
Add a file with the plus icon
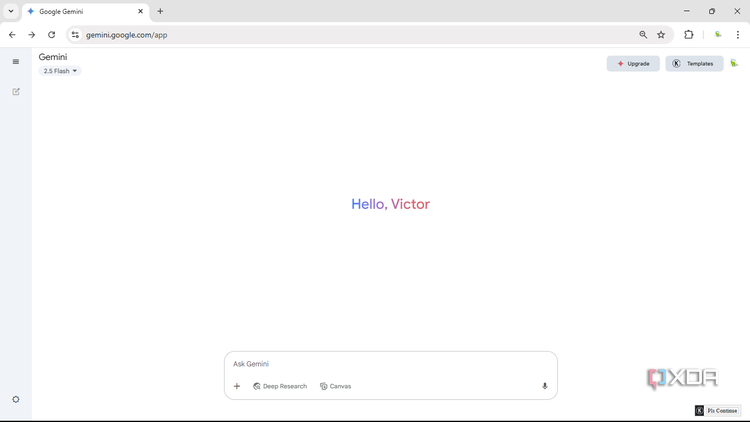click(237, 386)
